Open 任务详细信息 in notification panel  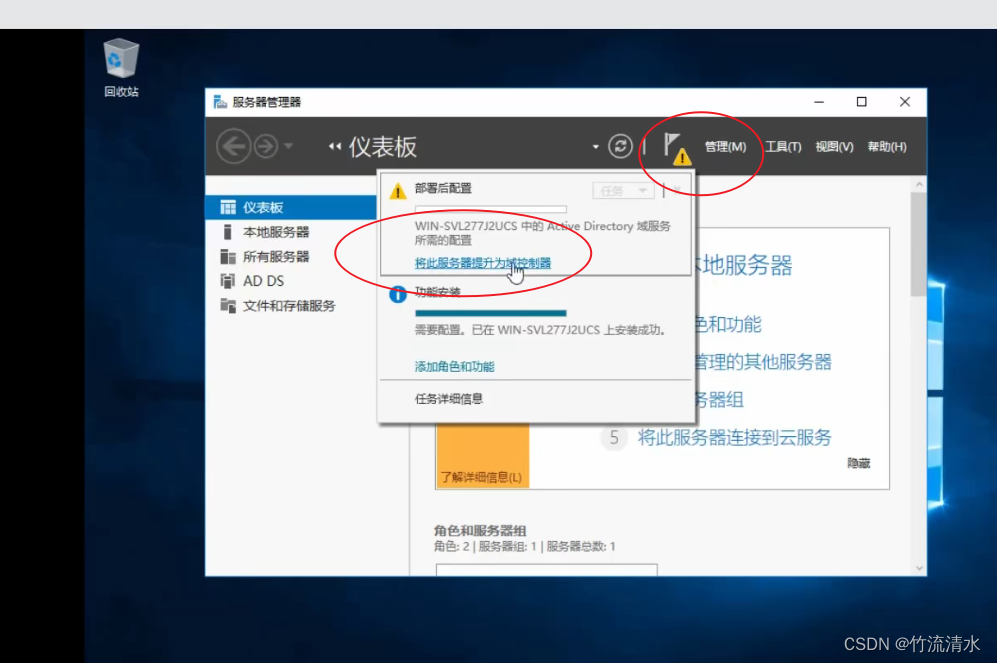449,399
